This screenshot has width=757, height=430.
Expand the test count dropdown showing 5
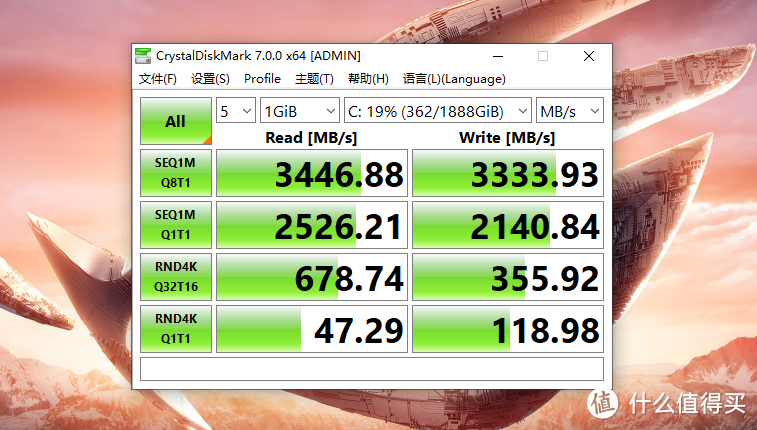coord(236,111)
